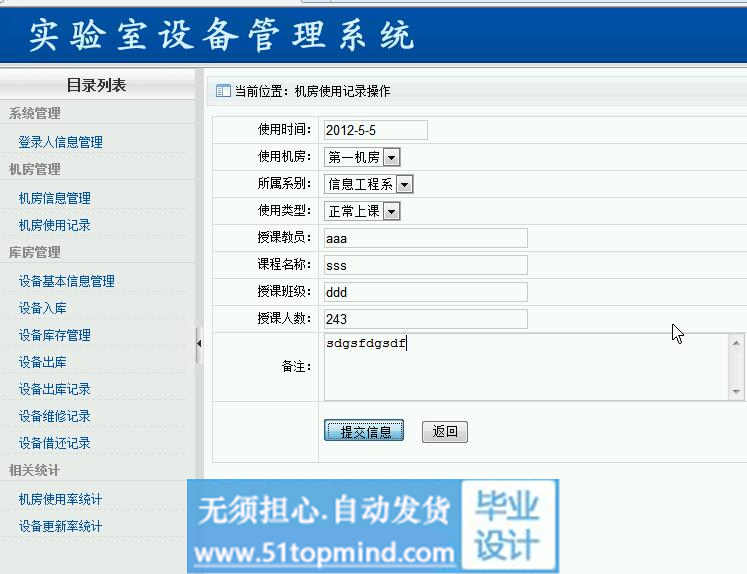Image resolution: width=747 pixels, height=574 pixels.
Task: Open 登录人信息管理 in sidebar
Action: (x=60, y=142)
